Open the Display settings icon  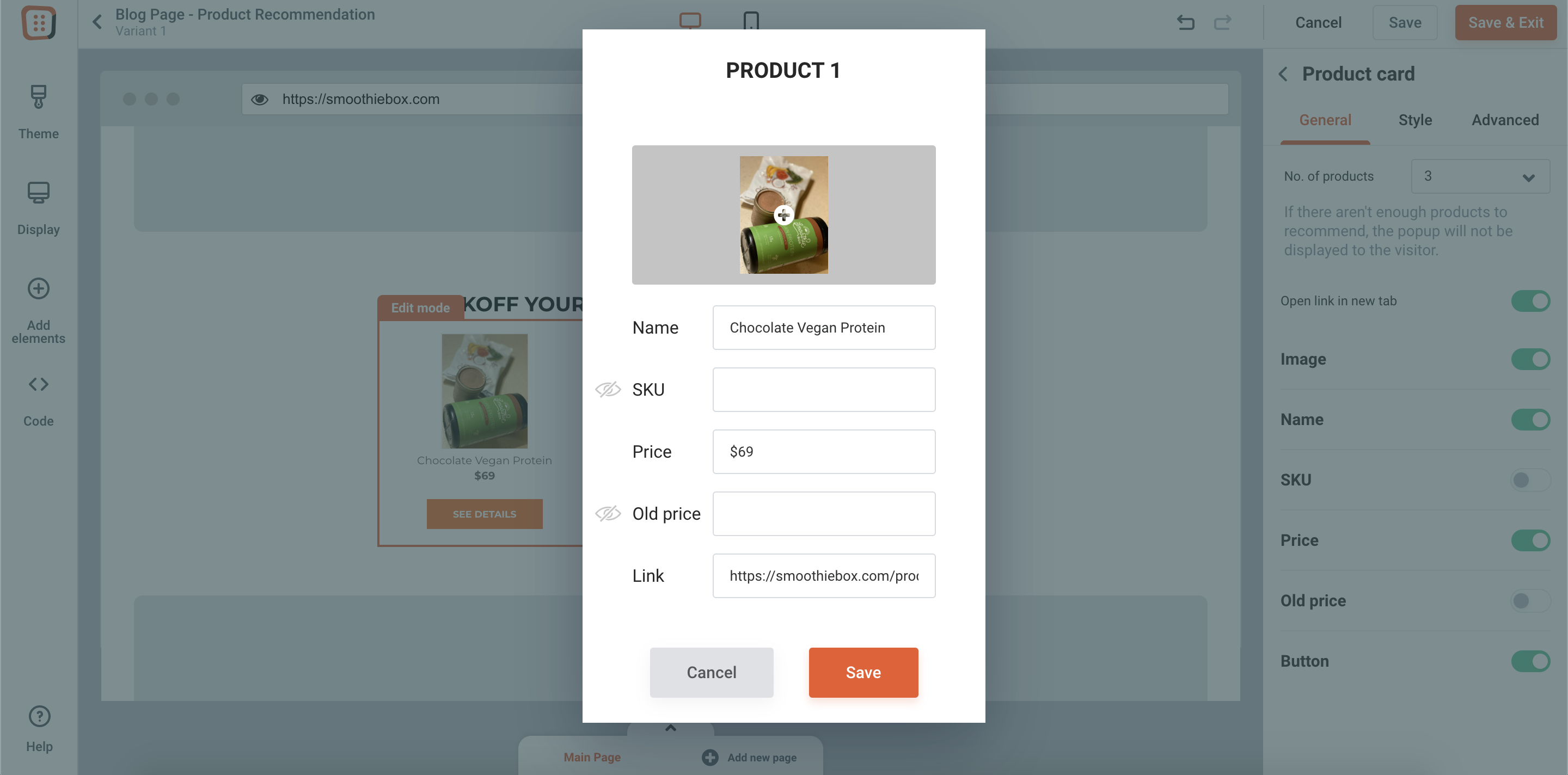(x=38, y=192)
